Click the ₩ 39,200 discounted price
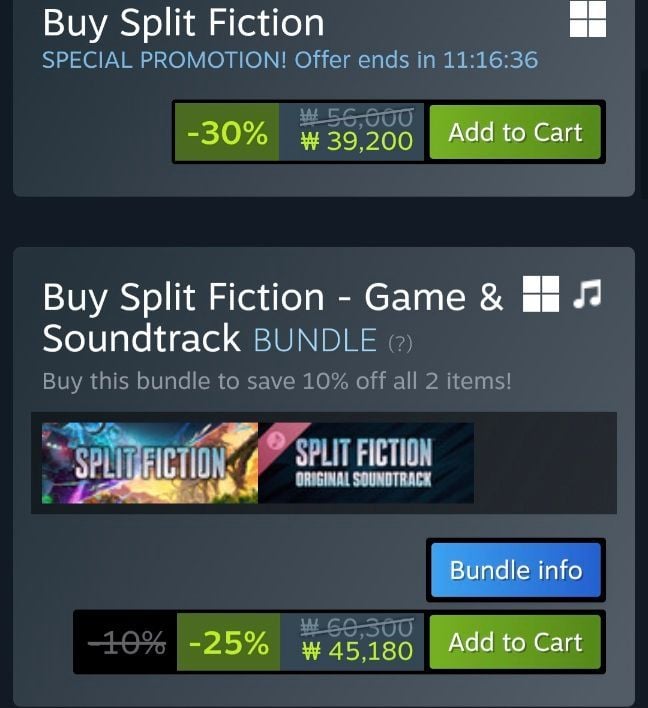 356,142
